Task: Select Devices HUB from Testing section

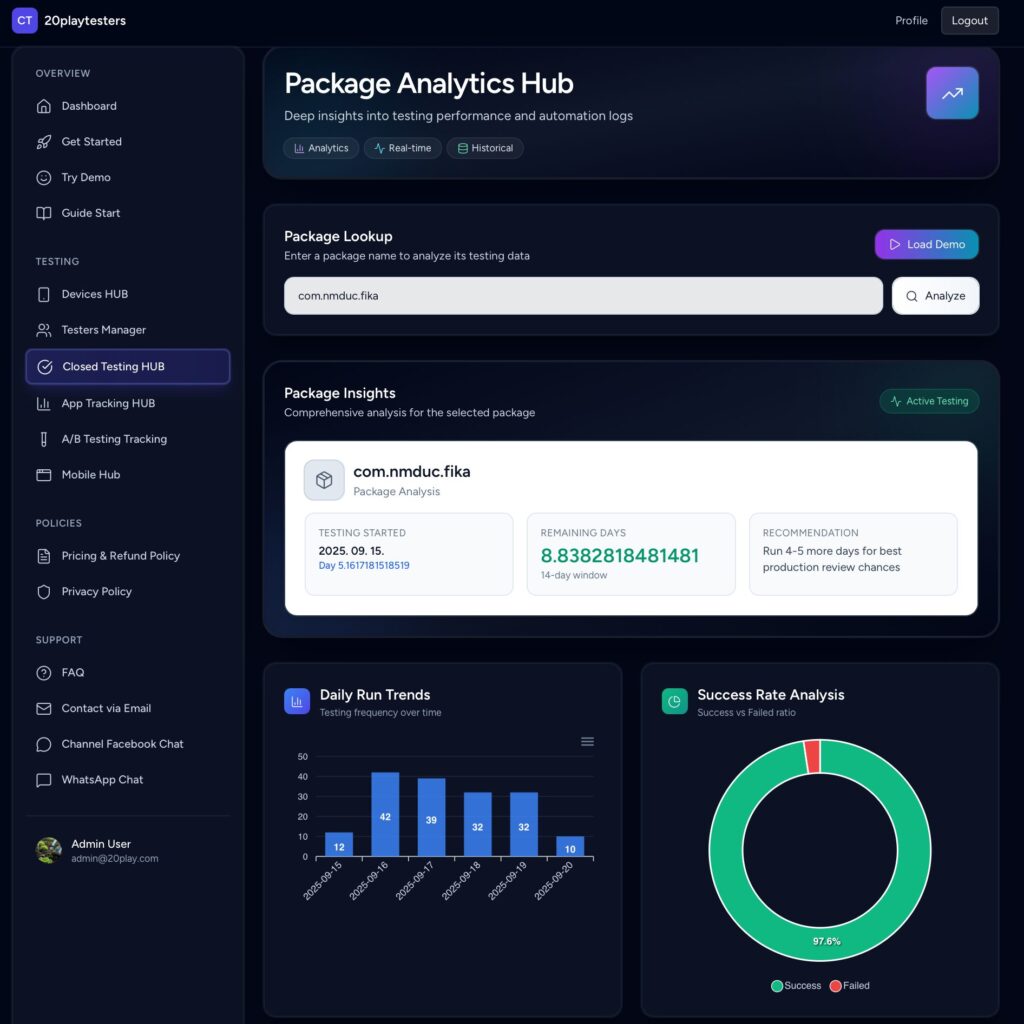Action: (94, 294)
